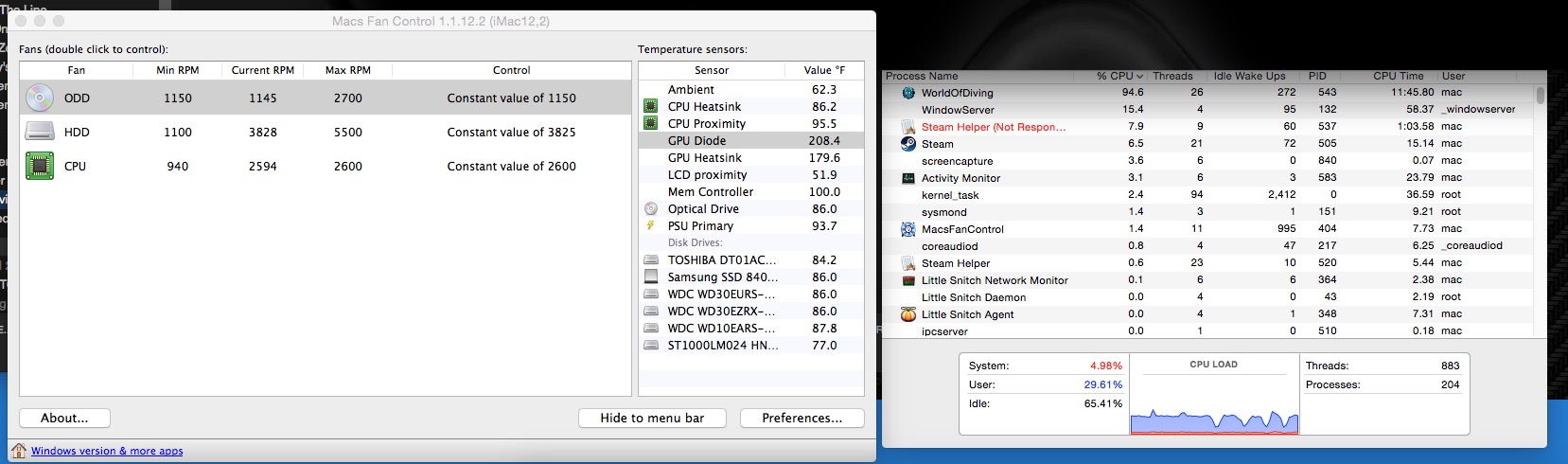Click the Min RPM column header
Screen dimensions: 1568x464
pyautogui.click(x=178, y=70)
